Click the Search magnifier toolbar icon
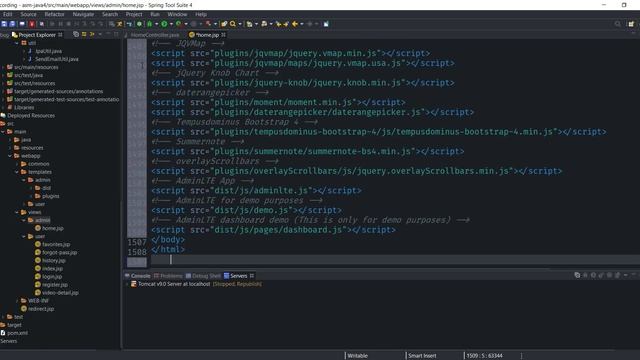This screenshot has width=640, height=360. [233, 24]
